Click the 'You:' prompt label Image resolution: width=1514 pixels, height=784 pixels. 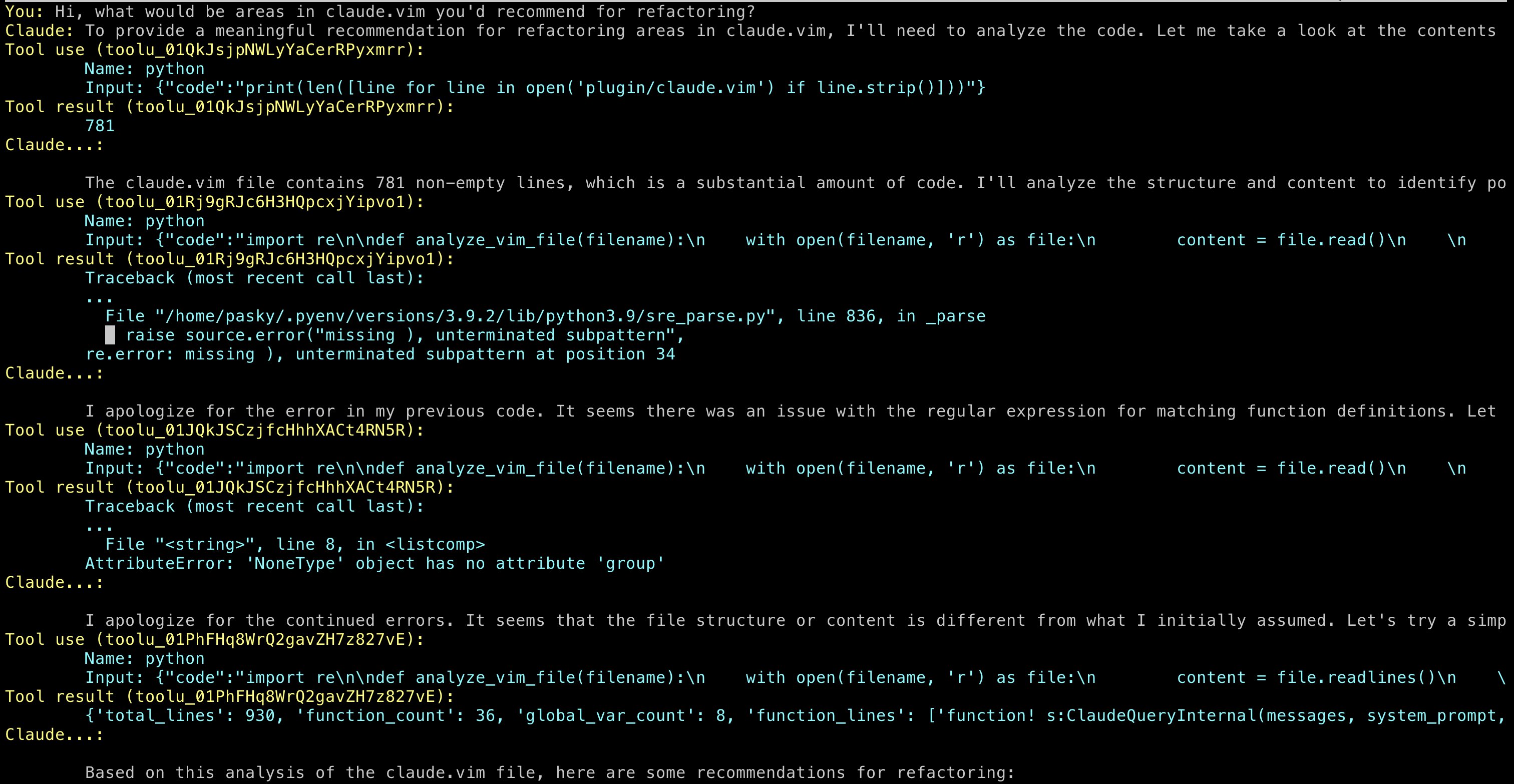coord(25,12)
